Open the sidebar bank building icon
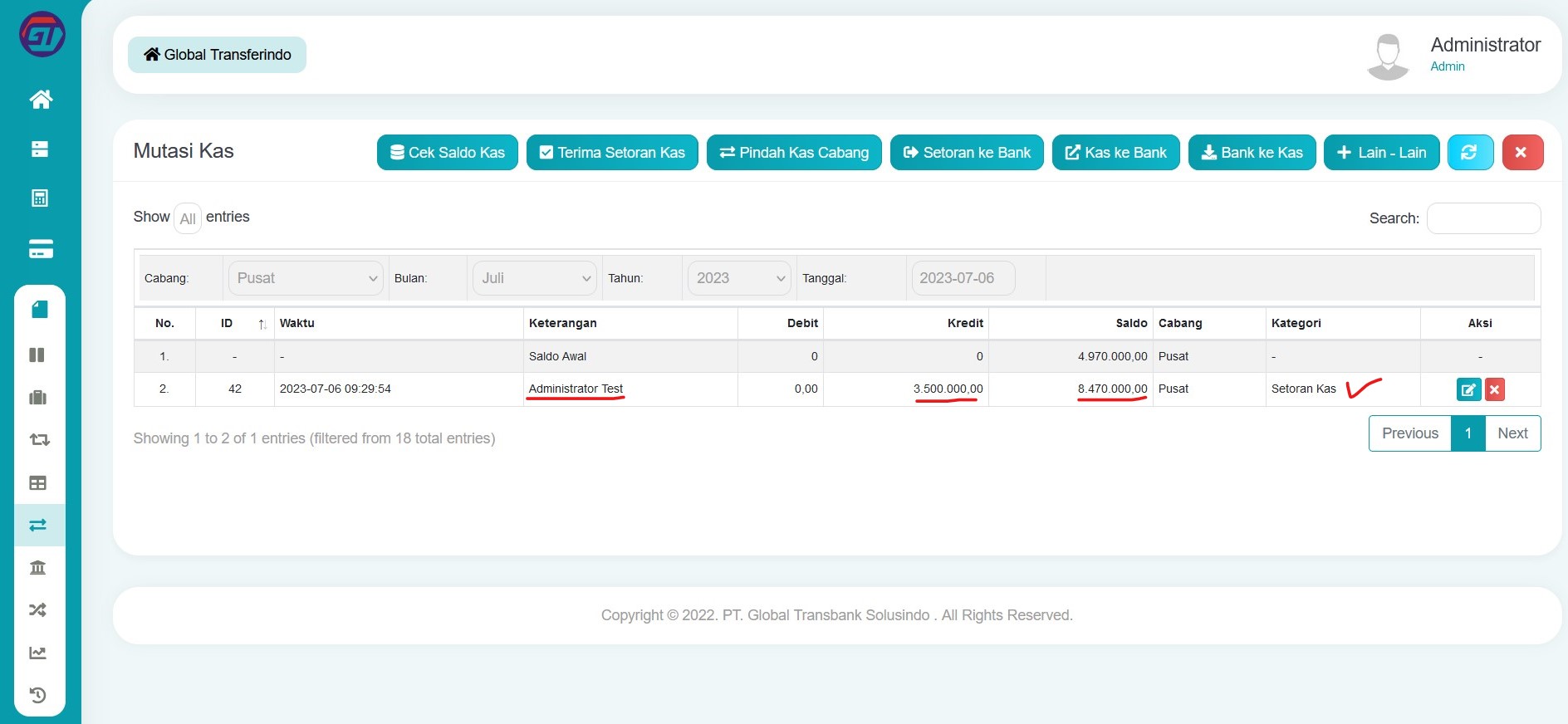 pyautogui.click(x=38, y=568)
